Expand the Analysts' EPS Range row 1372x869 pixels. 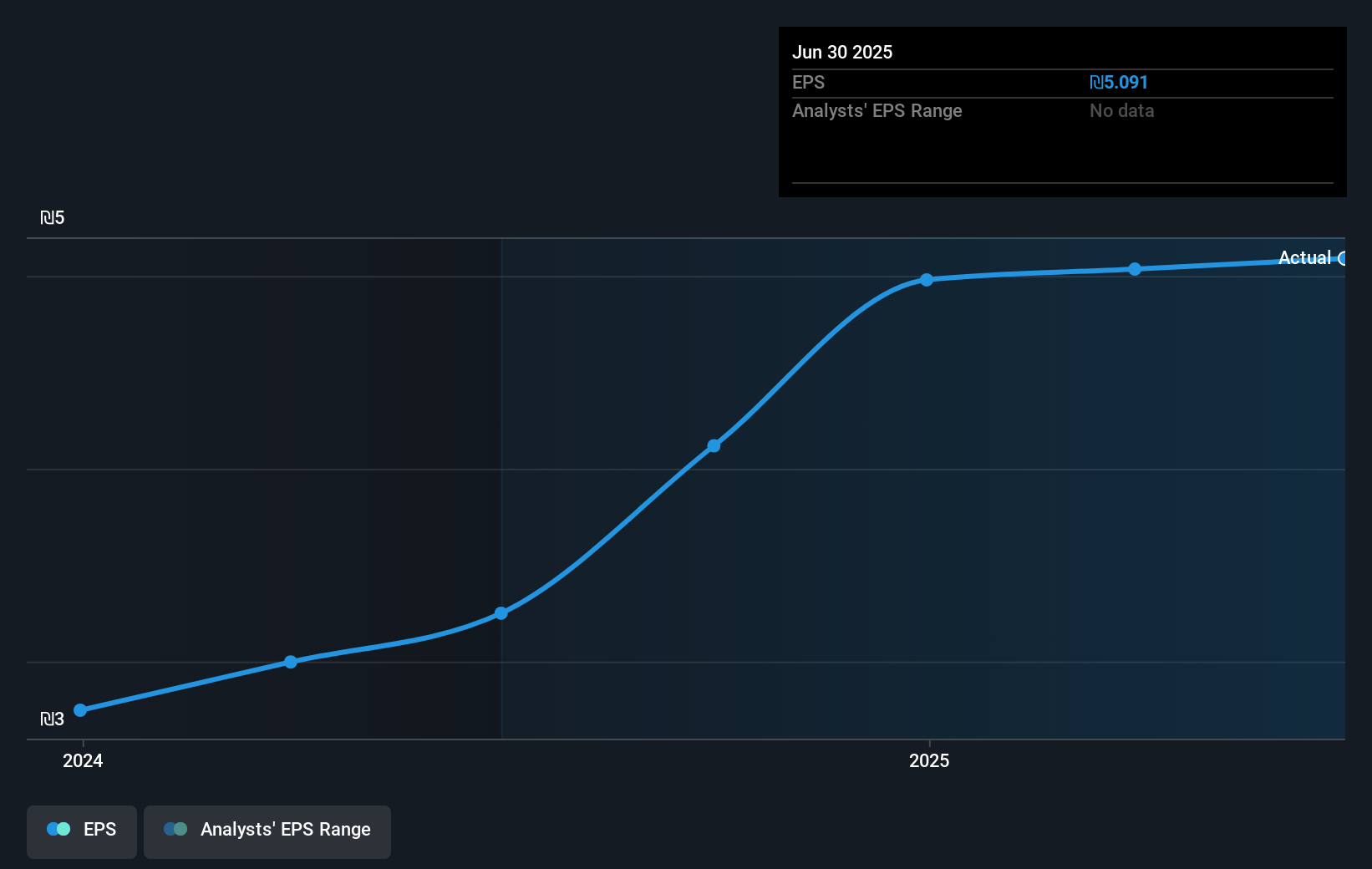tap(877, 110)
